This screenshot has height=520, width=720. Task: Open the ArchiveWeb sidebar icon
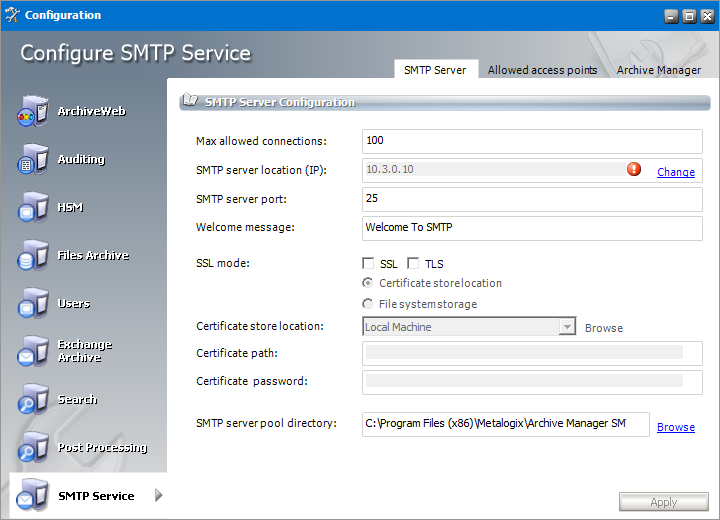32,112
